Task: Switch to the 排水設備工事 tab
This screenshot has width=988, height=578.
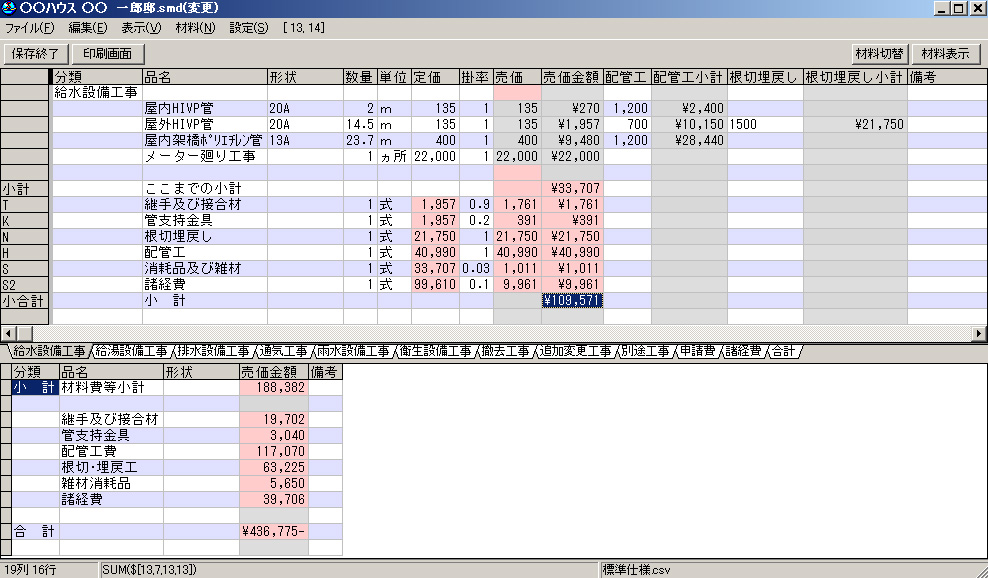Action: pos(214,351)
